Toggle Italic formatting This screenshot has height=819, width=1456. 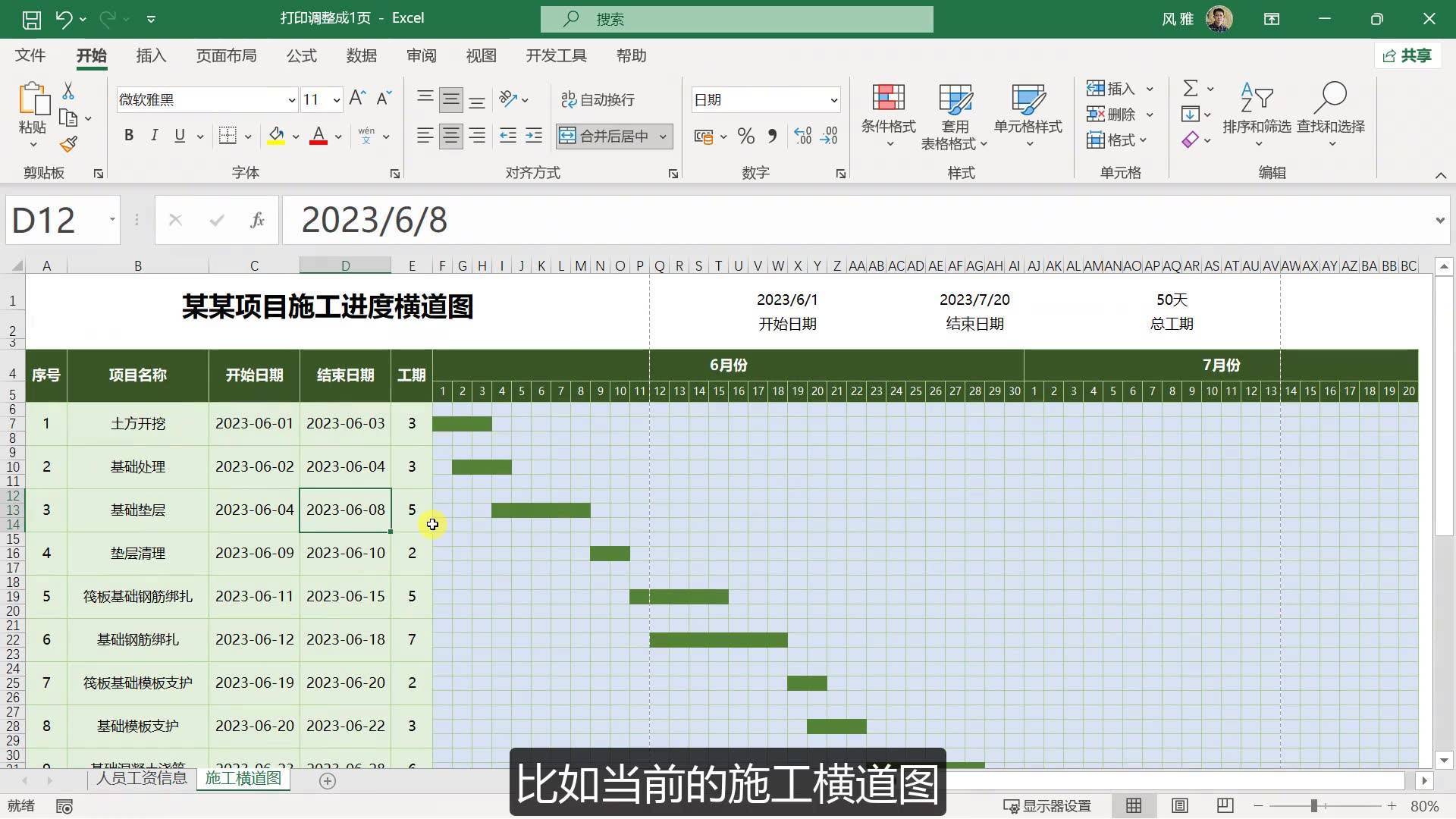(x=154, y=136)
